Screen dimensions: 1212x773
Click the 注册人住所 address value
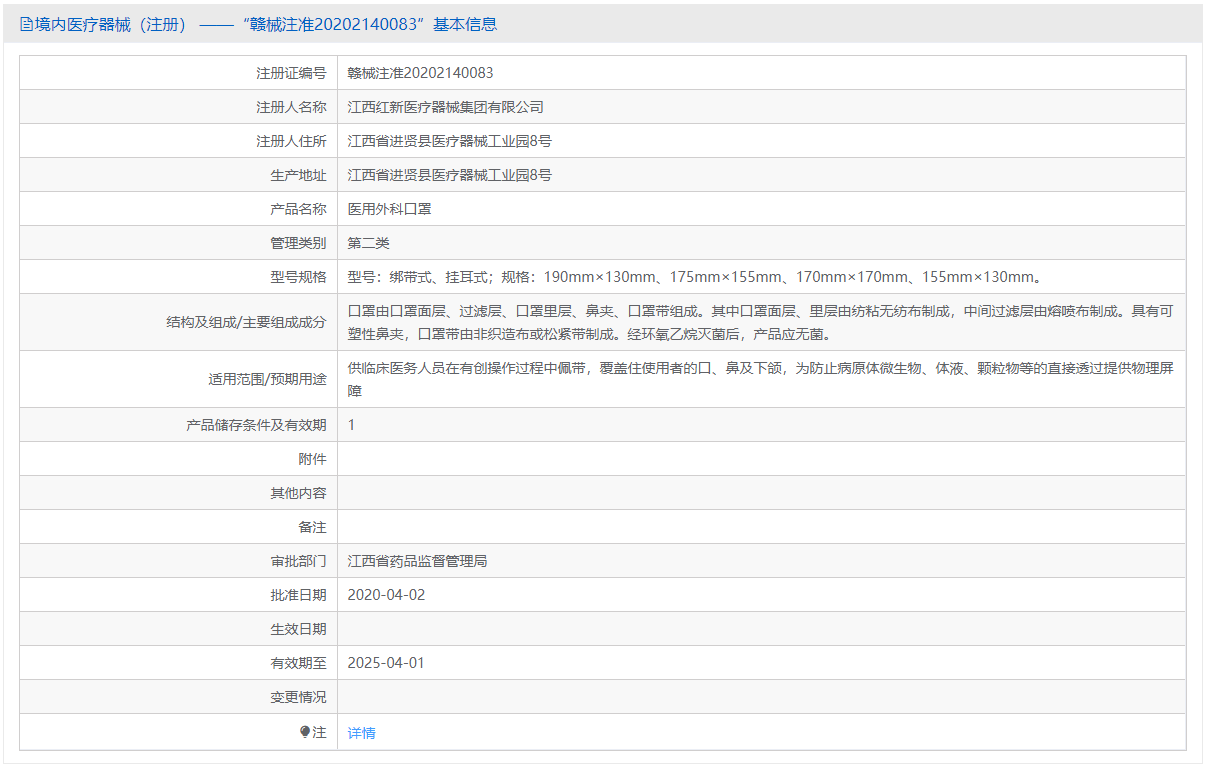coord(449,141)
